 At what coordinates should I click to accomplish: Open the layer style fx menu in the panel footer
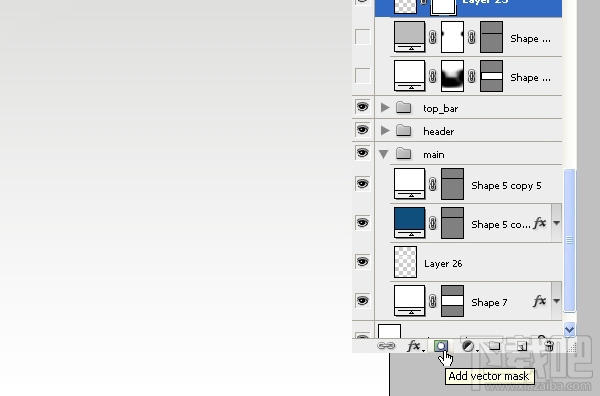415,346
